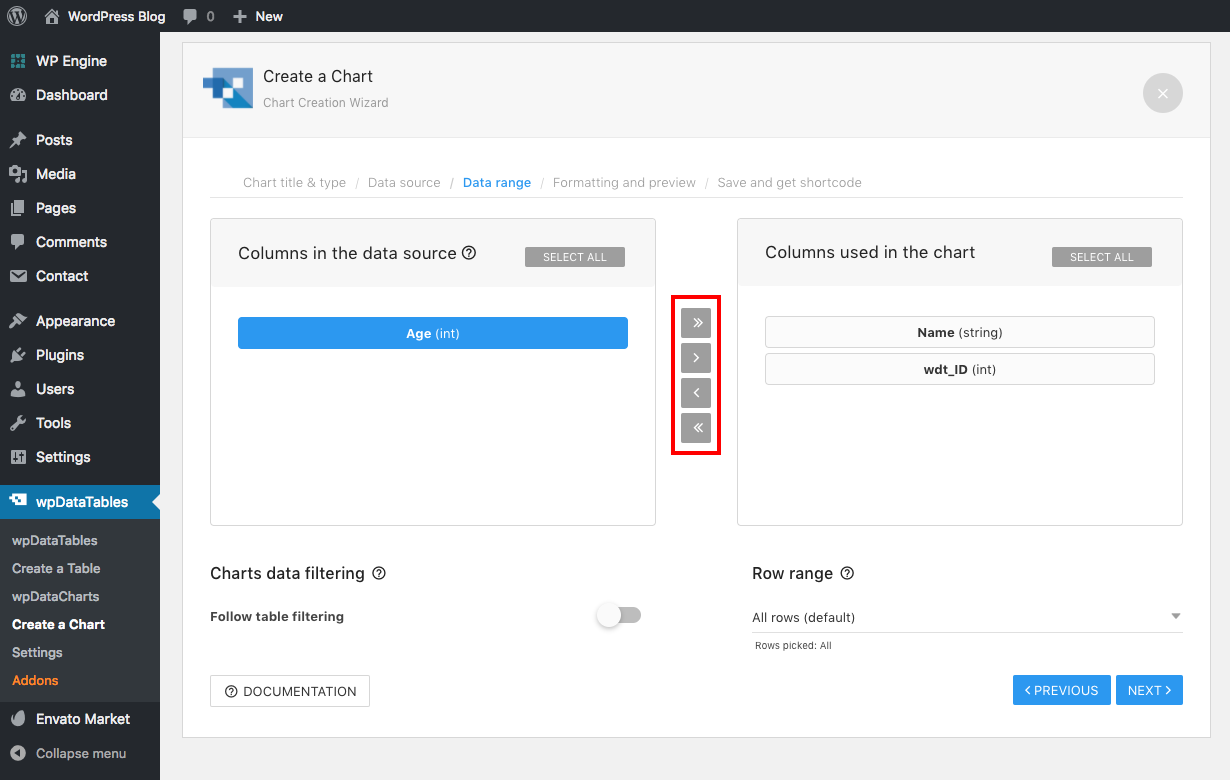Select all columns used in chart

click(x=1102, y=257)
